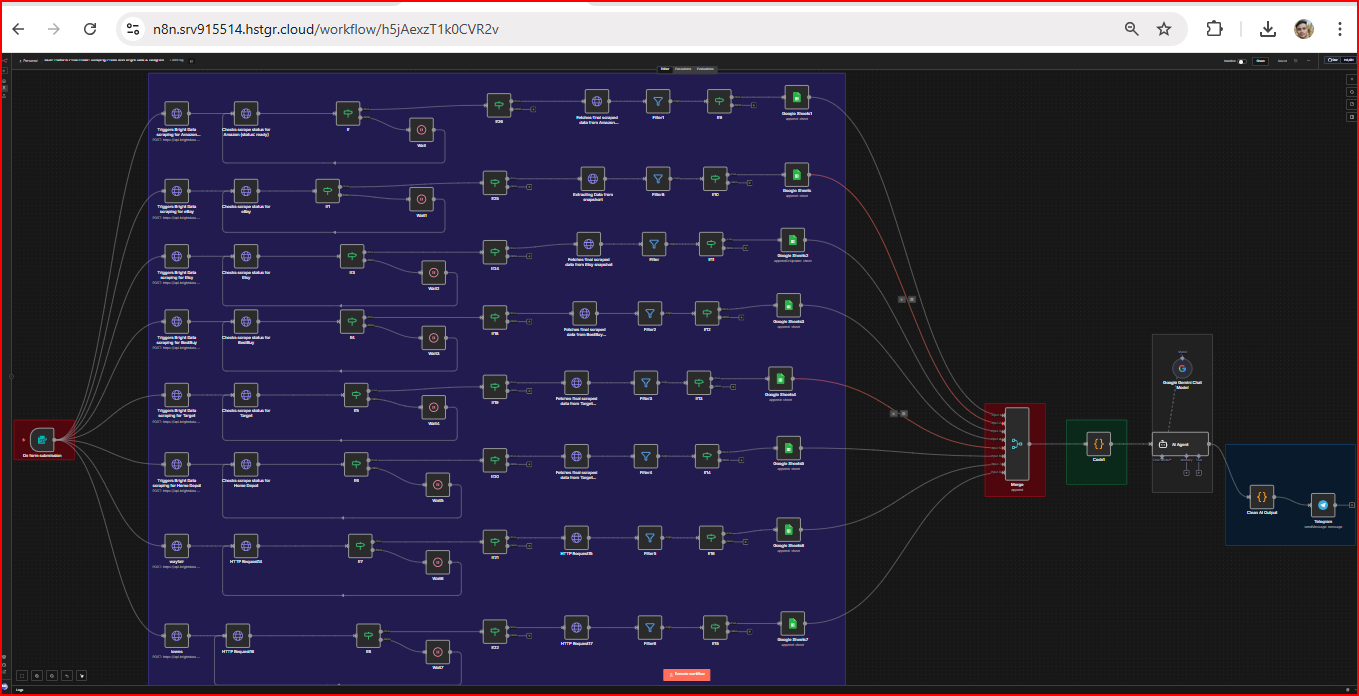The image size is (1359, 696).
Task: Select the Home Depot scrape trigger node
Action: pyautogui.click(x=177, y=465)
